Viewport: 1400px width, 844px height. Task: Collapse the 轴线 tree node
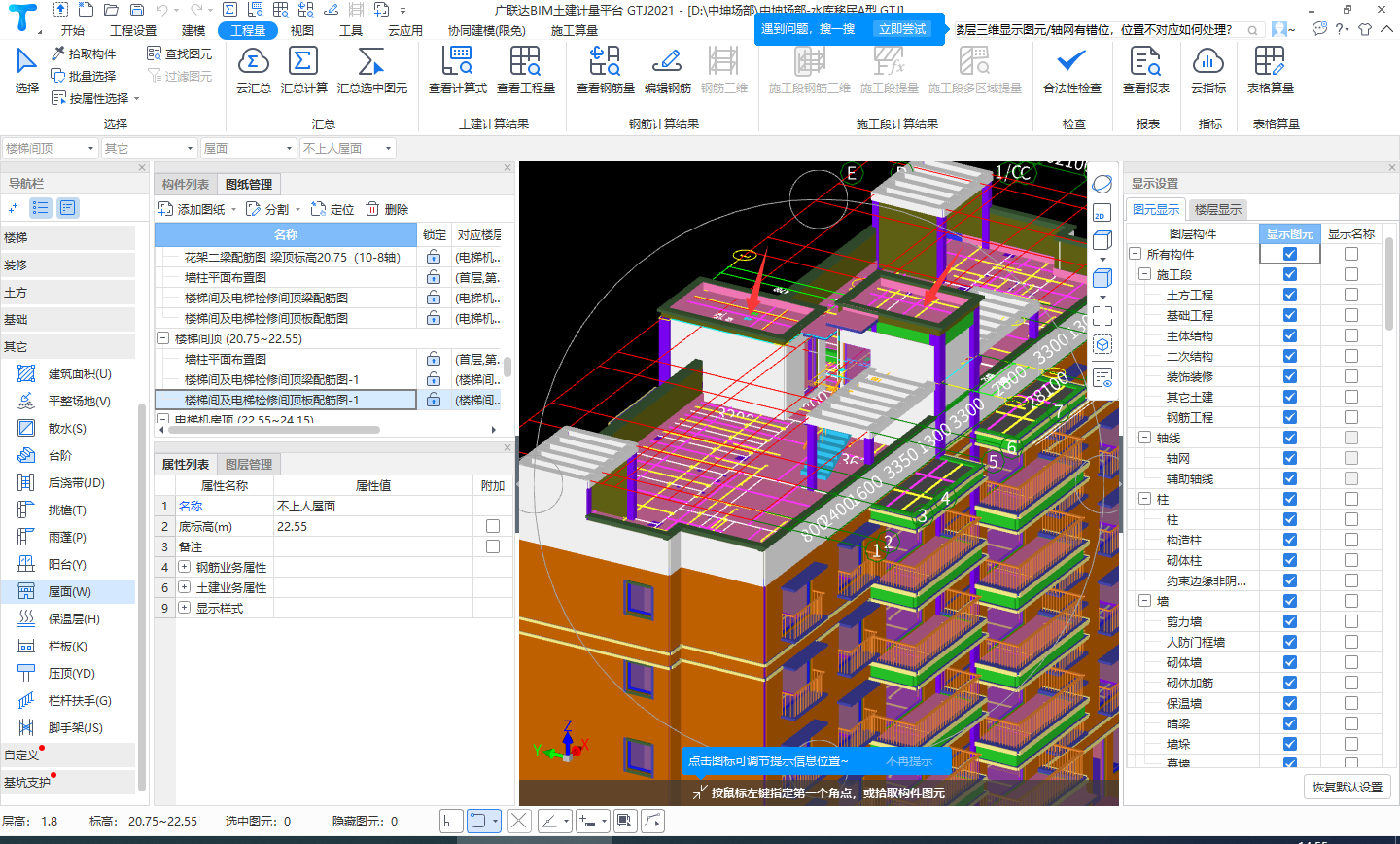pos(1144,438)
